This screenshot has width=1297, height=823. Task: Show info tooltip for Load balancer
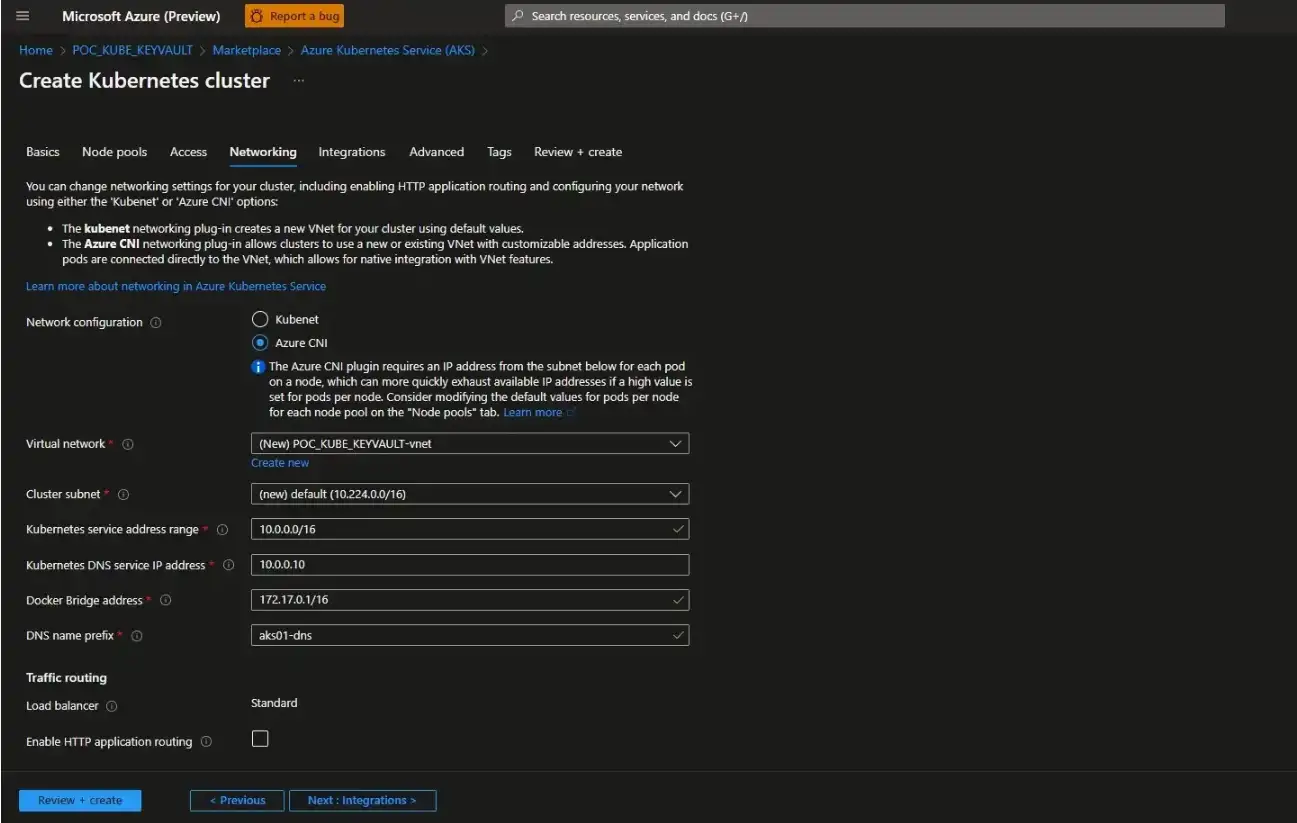[112, 706]
